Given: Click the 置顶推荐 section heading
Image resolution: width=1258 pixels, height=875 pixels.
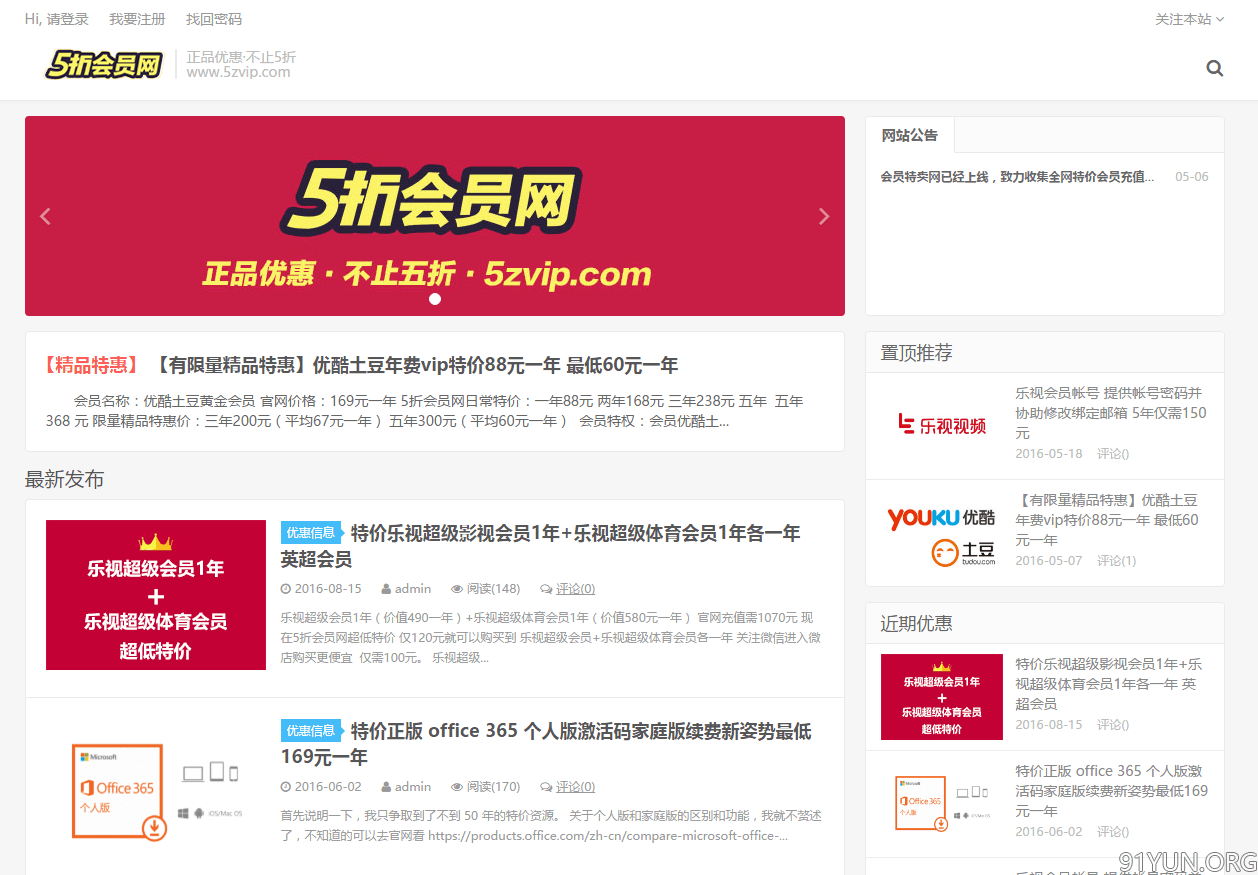Looking at the screenshot, I should (x=916, y=353).
